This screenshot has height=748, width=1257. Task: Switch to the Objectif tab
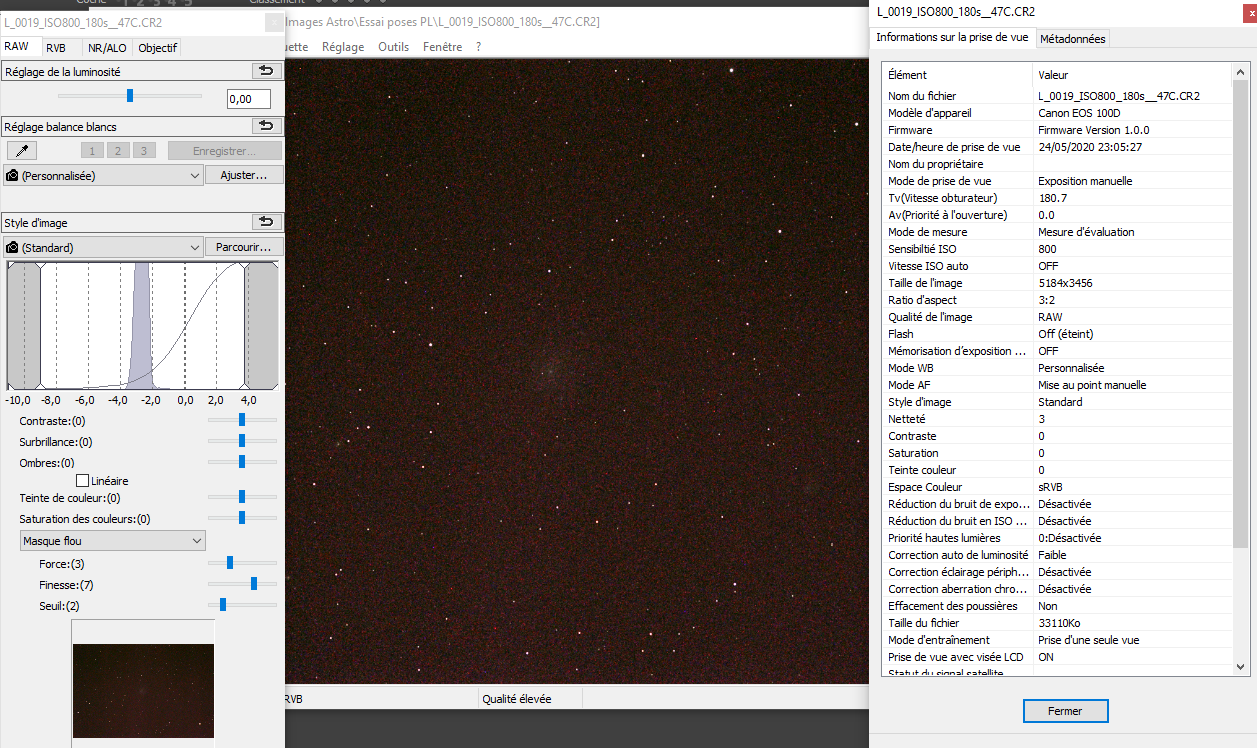[157, 47]
